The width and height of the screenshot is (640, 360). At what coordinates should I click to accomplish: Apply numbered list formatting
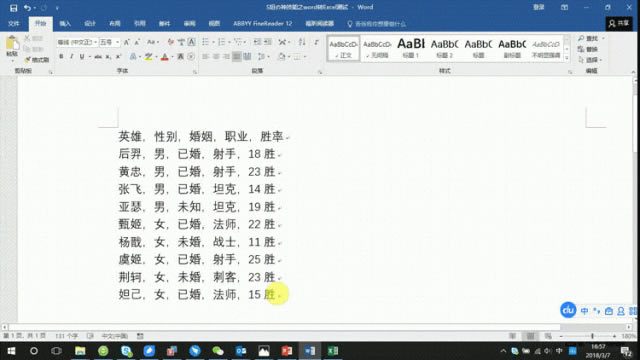click(221, 42)
